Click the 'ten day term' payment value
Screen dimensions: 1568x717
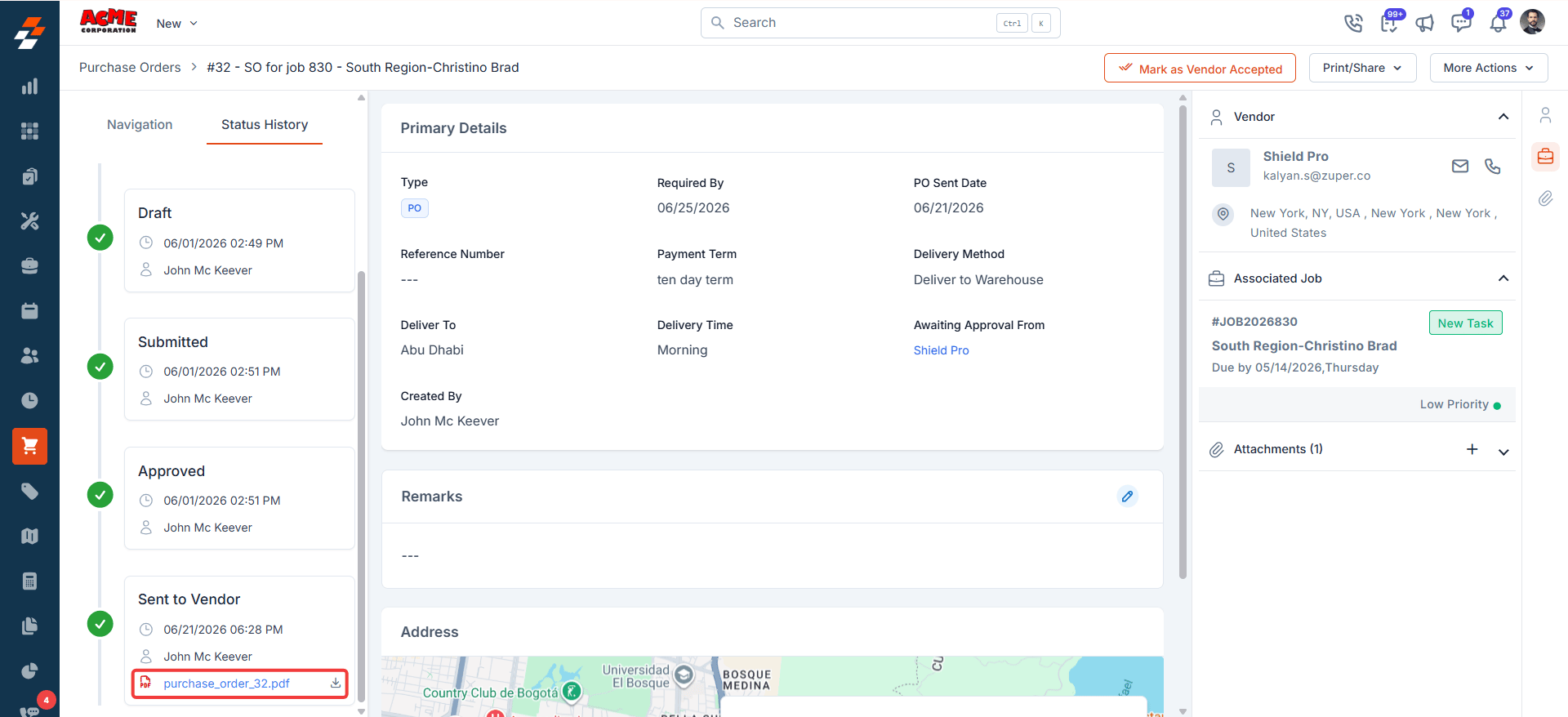click(x=695, y=280)
